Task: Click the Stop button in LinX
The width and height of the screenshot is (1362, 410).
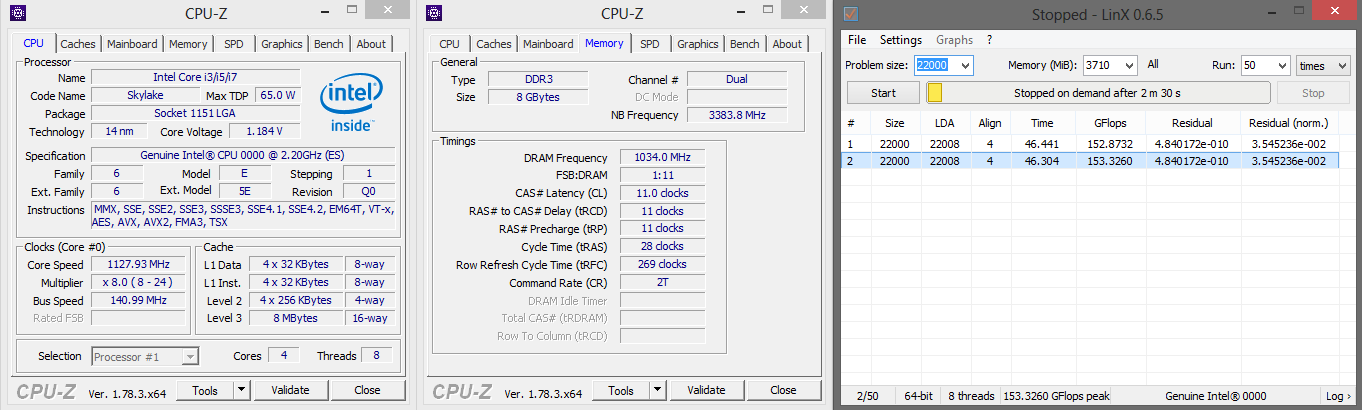Action: click(1313, 93)
